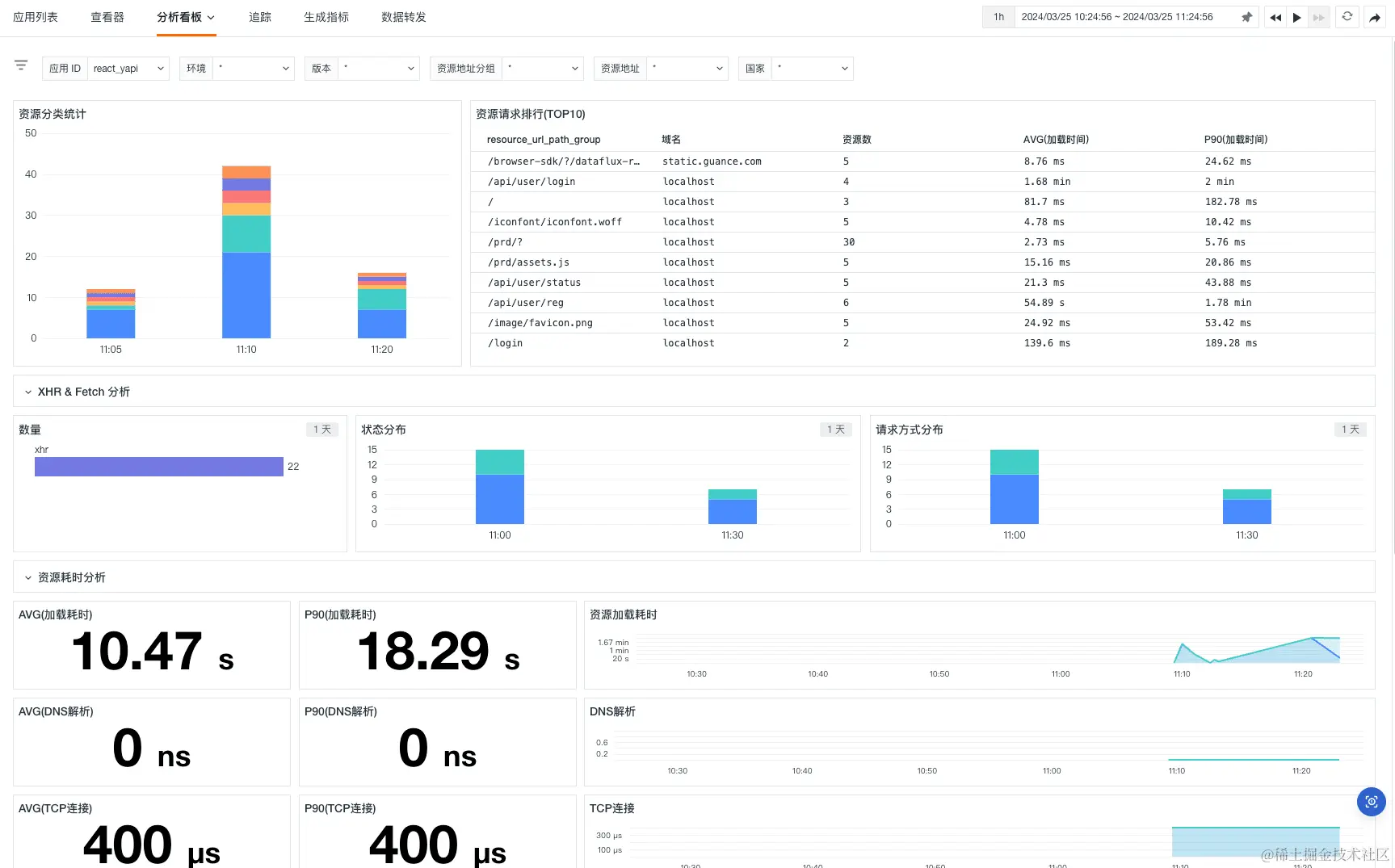The image size is (1395, 868).
Task: Switch to the 生成指标 tab
Action: [x=326, y=17]
